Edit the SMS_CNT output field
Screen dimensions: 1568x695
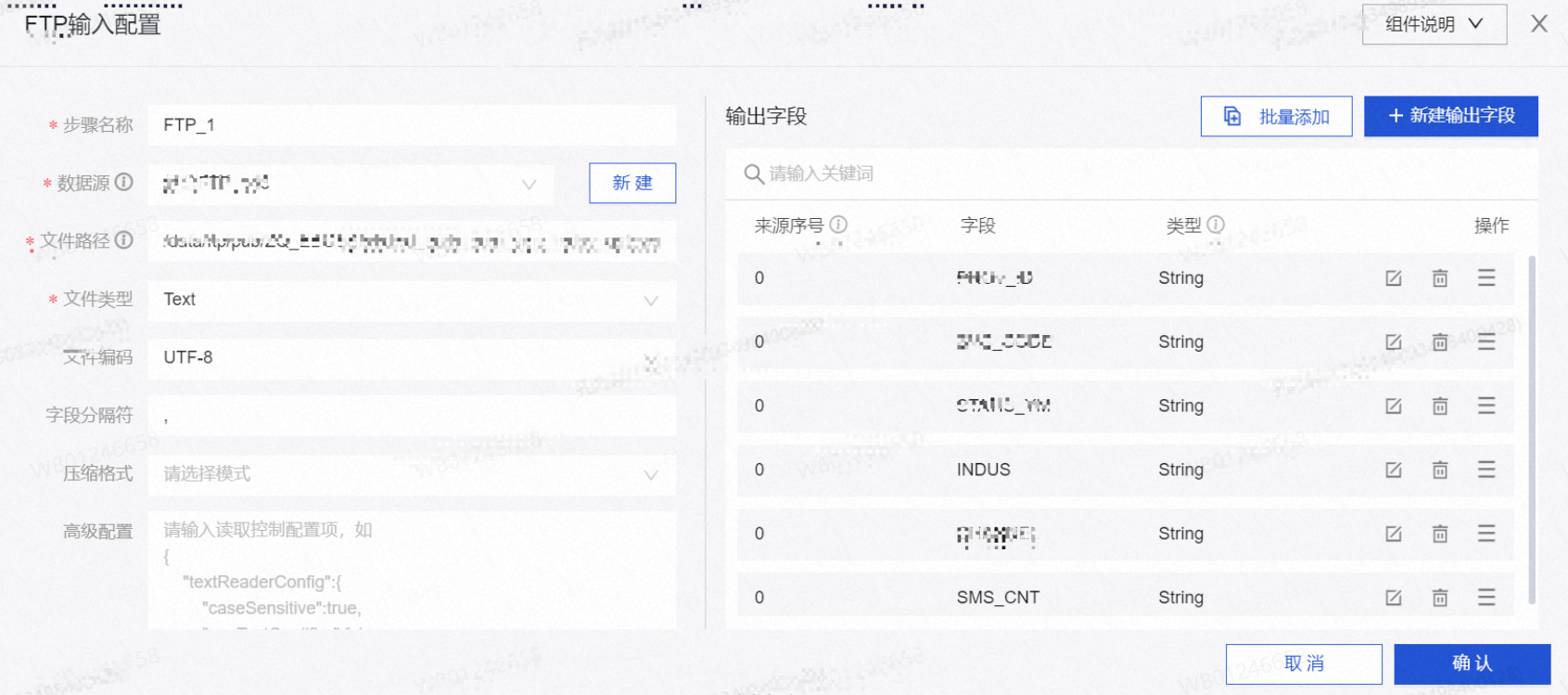(1393, 598)
